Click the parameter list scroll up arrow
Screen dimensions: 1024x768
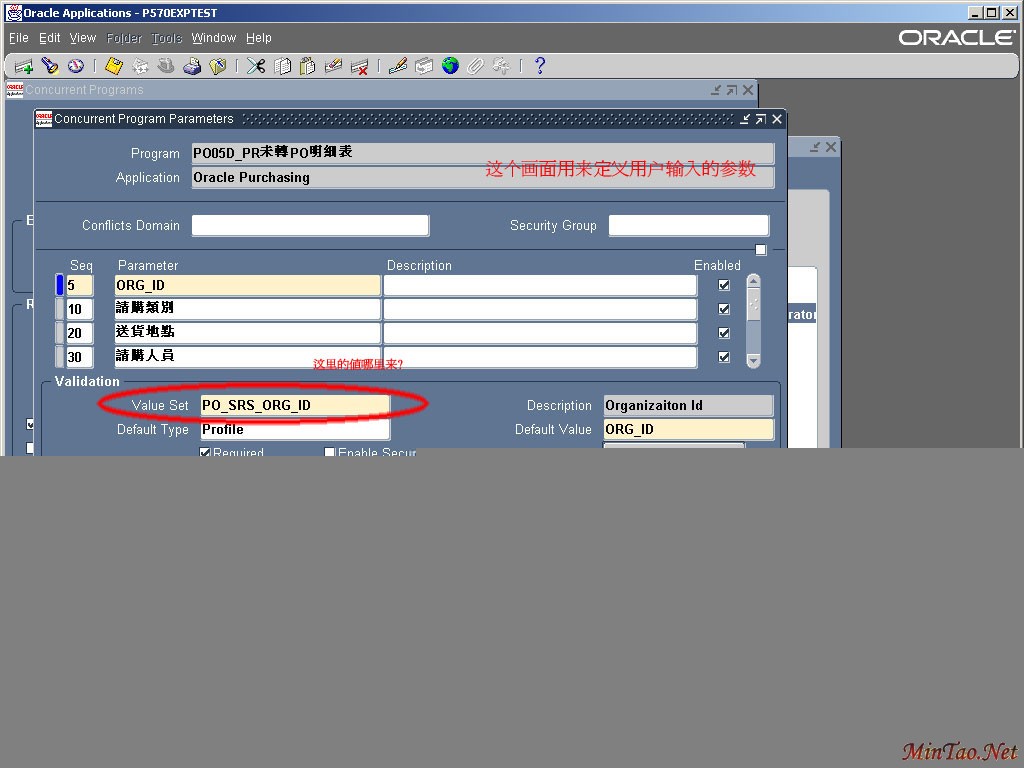[753, 281]
